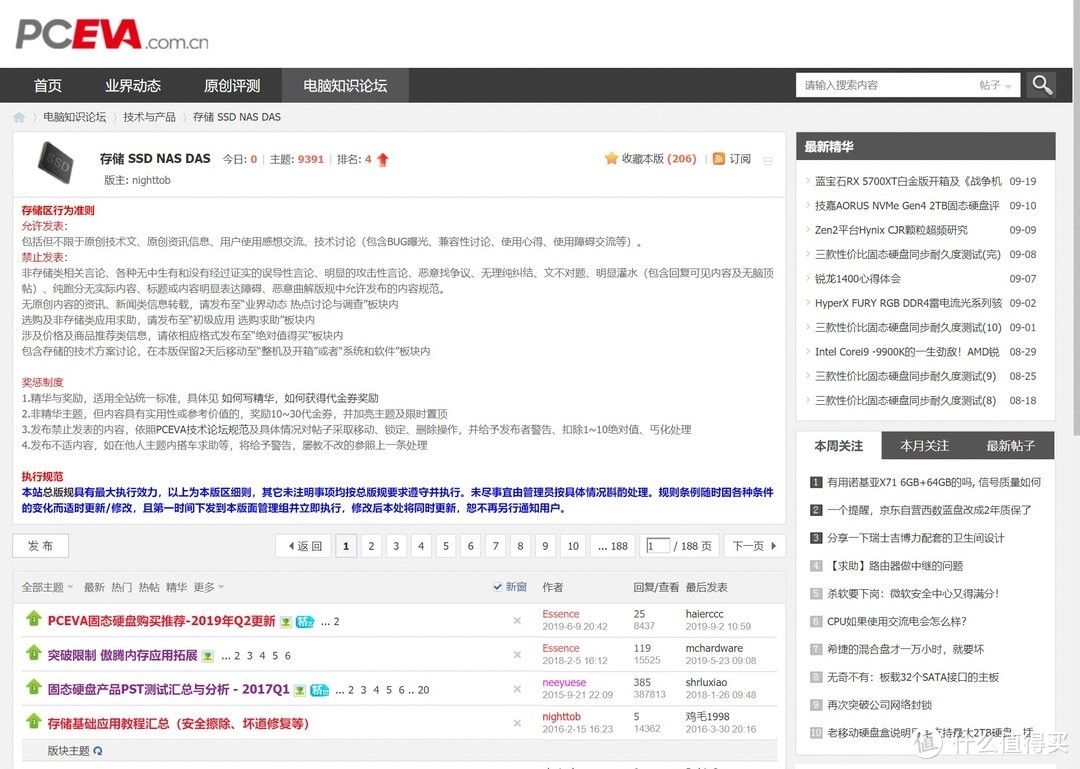Expand the 全部主题 filter dropdown
Image resolution: width=1080 pixels, height=769 pixels.
[x=48, y=587]
